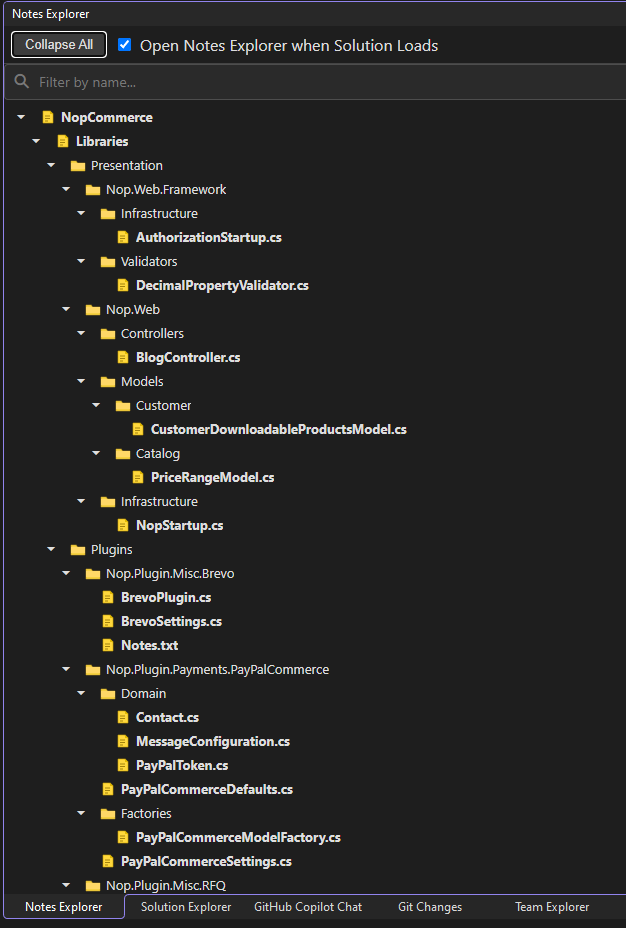Collapse the Controllers folder
This screenshot has height=928, width=626.
pyautogui.click(x=81, y=333)
